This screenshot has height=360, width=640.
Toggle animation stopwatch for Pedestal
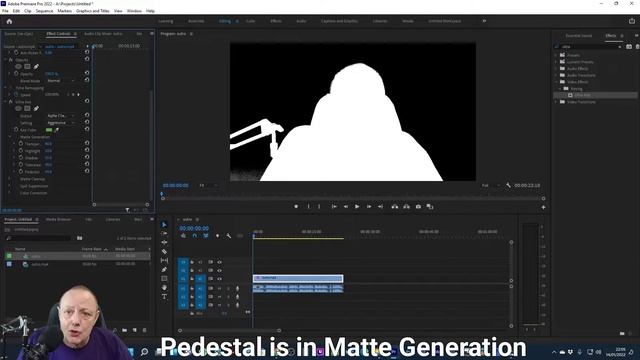pos(21,171)
